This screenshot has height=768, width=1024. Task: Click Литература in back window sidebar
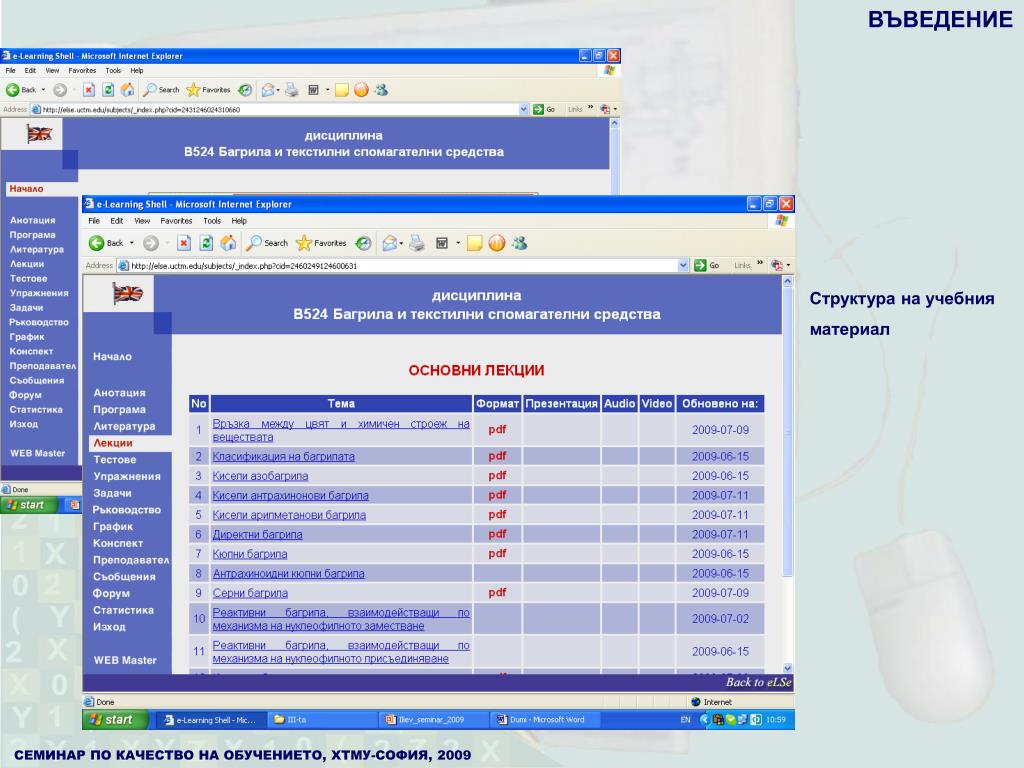click(37, 249)
